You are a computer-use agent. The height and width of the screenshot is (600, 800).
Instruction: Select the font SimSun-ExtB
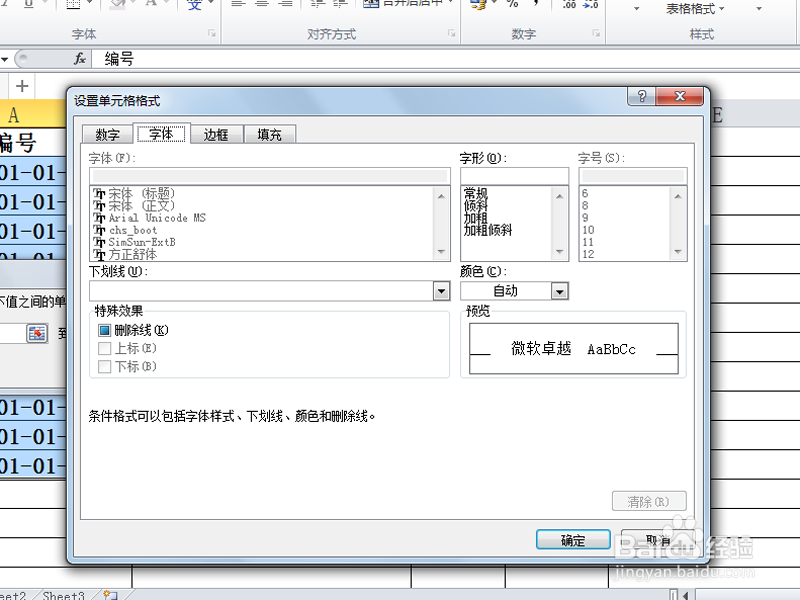(142, 242)
